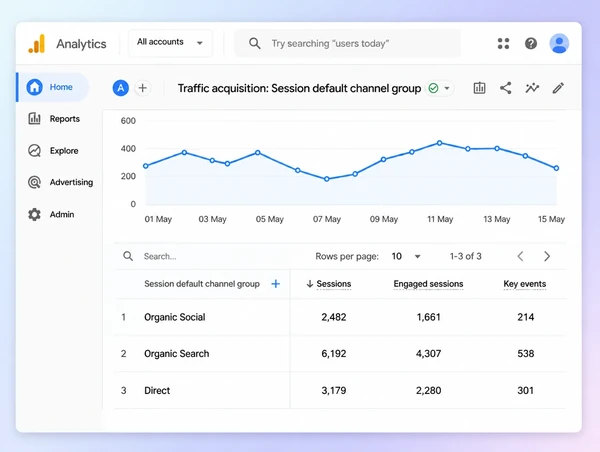The width and height of the screenshot is (600, 452).
Task: Sort by the Sessions column header
Action: (334, 284)
